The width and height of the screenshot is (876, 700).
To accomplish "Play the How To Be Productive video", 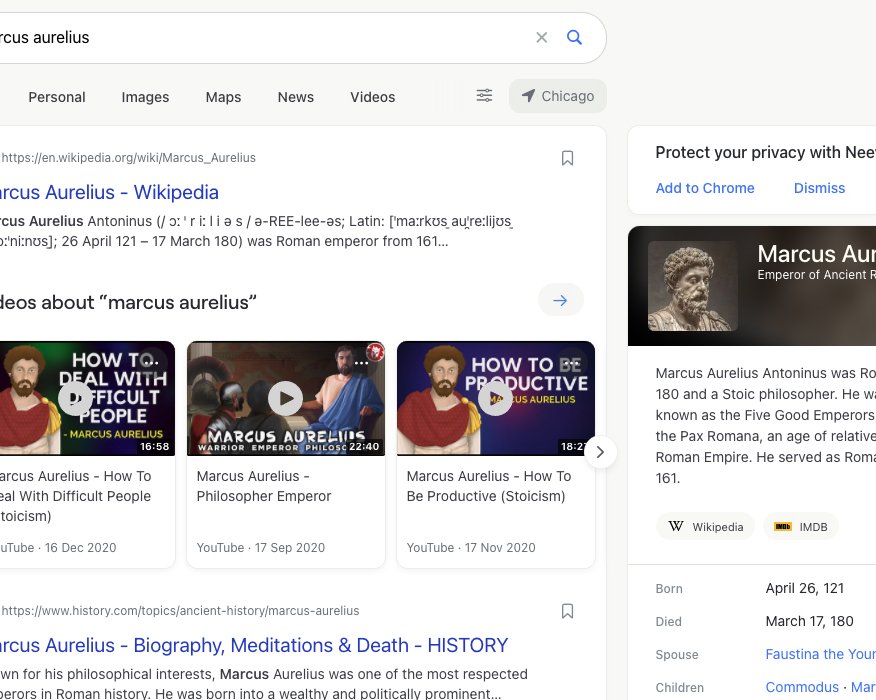I will [x=496, y=398].
